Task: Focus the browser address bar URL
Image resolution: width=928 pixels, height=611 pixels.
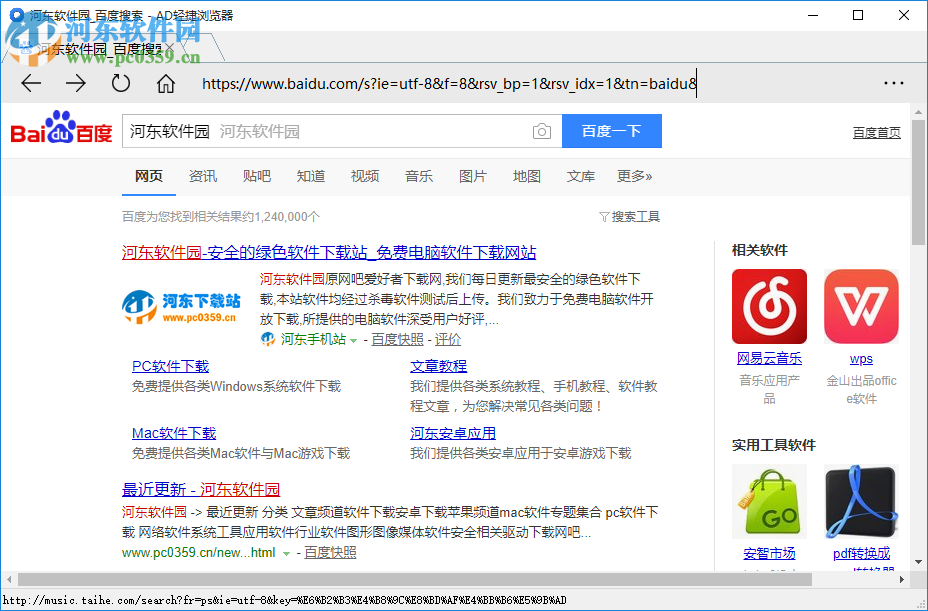Action: point(450,83)
